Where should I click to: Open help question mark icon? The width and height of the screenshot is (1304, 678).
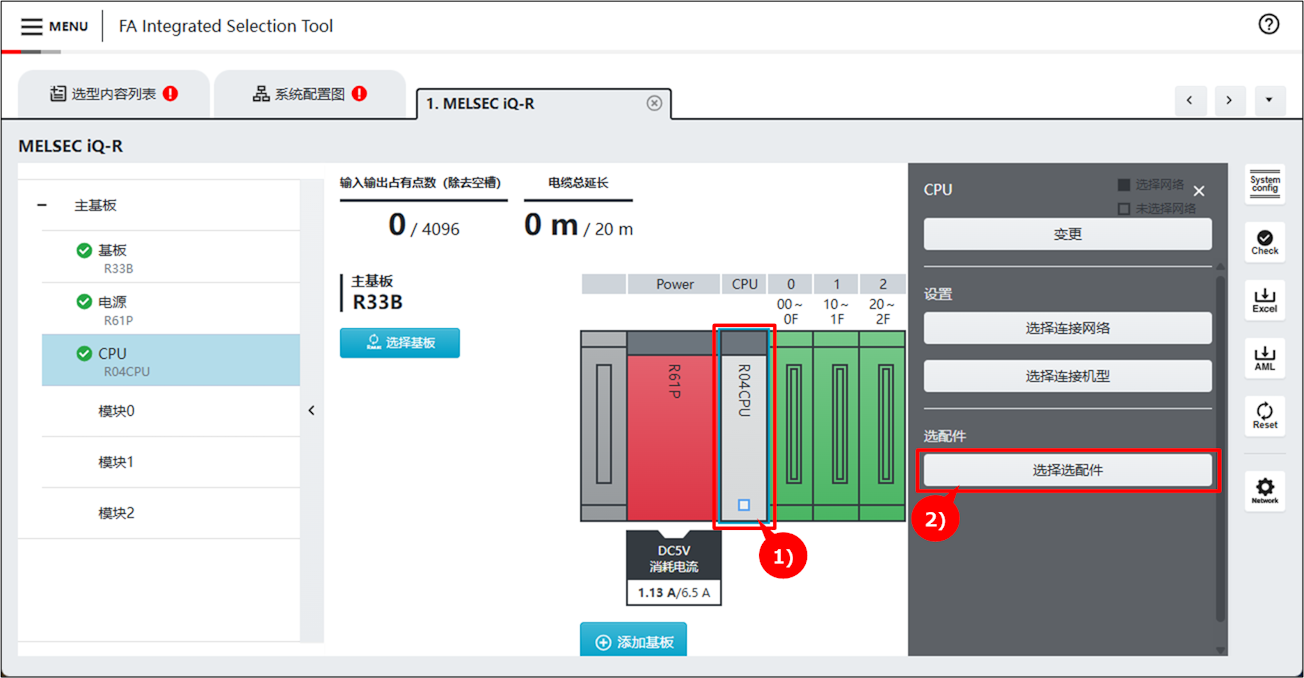tap(1269, 25)
